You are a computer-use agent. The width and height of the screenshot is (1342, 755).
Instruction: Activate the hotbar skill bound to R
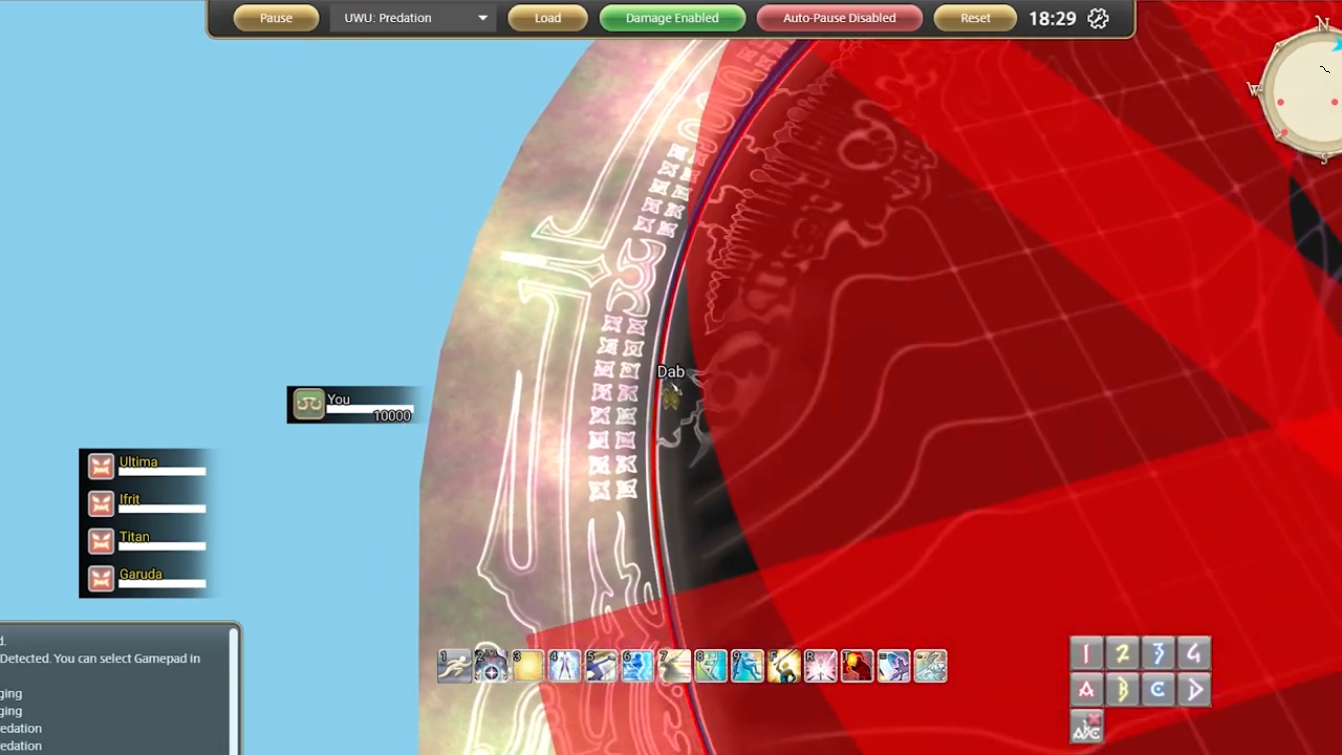820,666
